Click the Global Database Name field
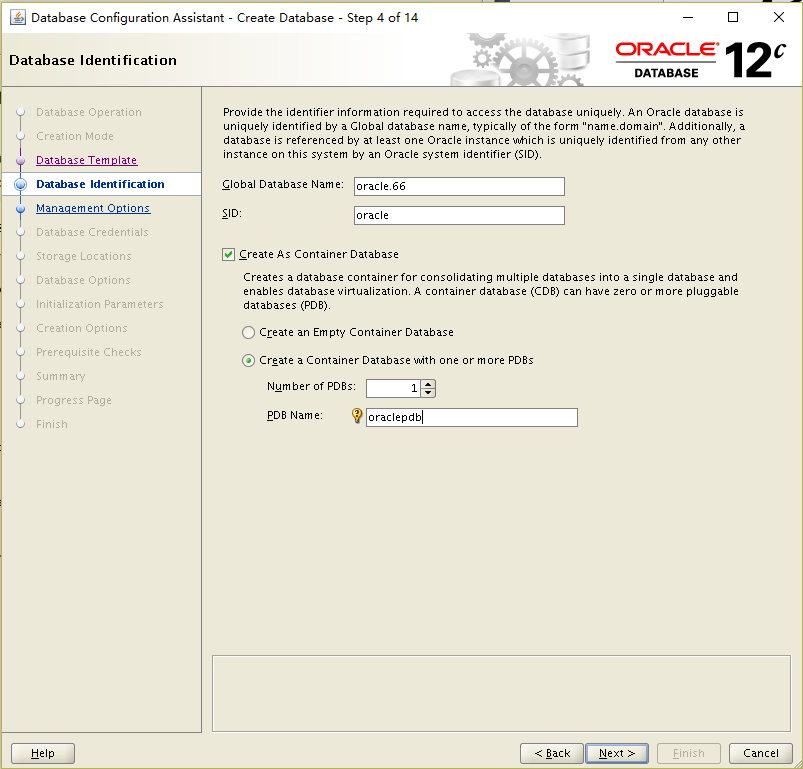The image size is (803, 769). point(459,186)
